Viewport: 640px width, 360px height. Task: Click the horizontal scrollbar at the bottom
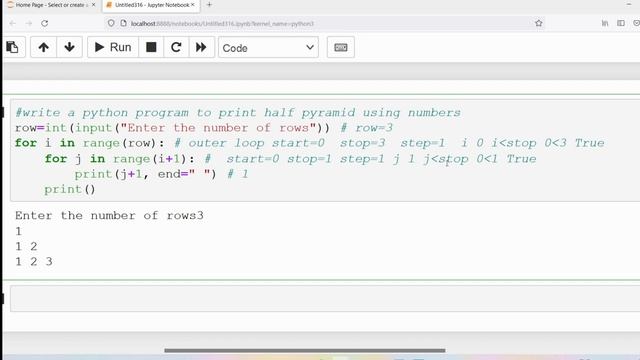pos(304,350)
